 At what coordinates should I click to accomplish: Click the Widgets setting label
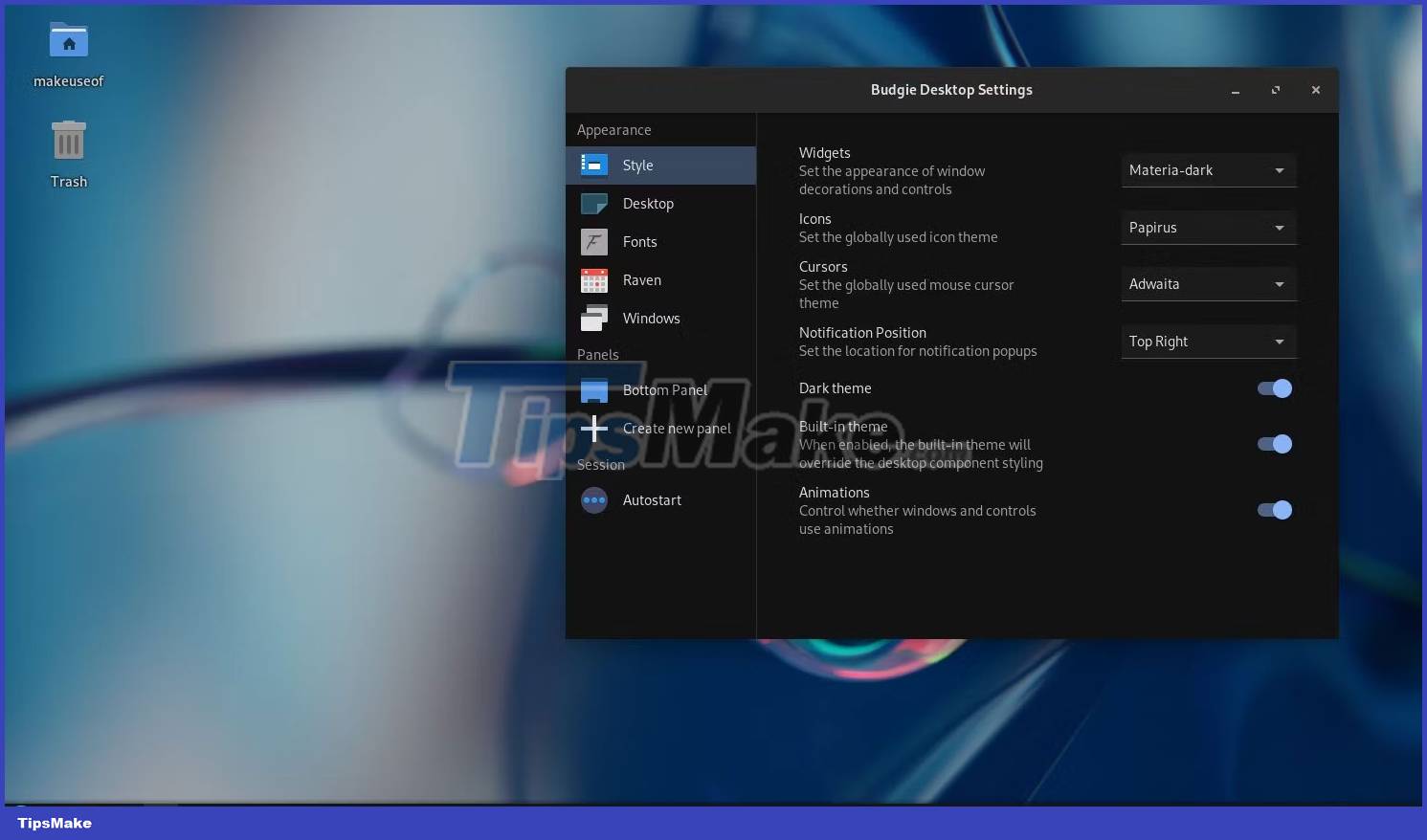[x=825, y=153]
